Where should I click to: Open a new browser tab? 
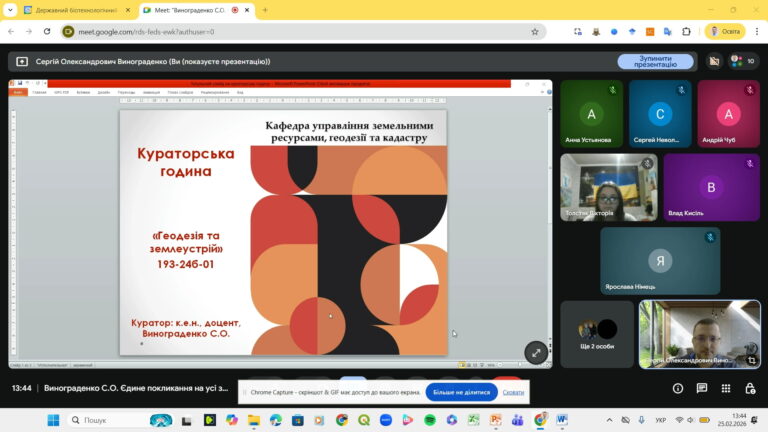tap(265, 10)
